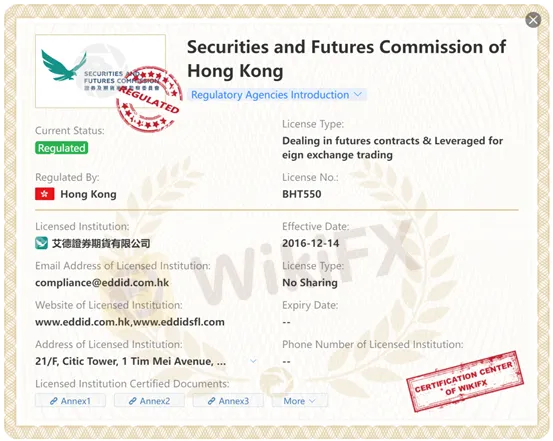This screenshot has height=441, width=553.
Task: Click the Certification Center of WikiFX stamp
Action: pyautogui.click(x=465, y=381)
